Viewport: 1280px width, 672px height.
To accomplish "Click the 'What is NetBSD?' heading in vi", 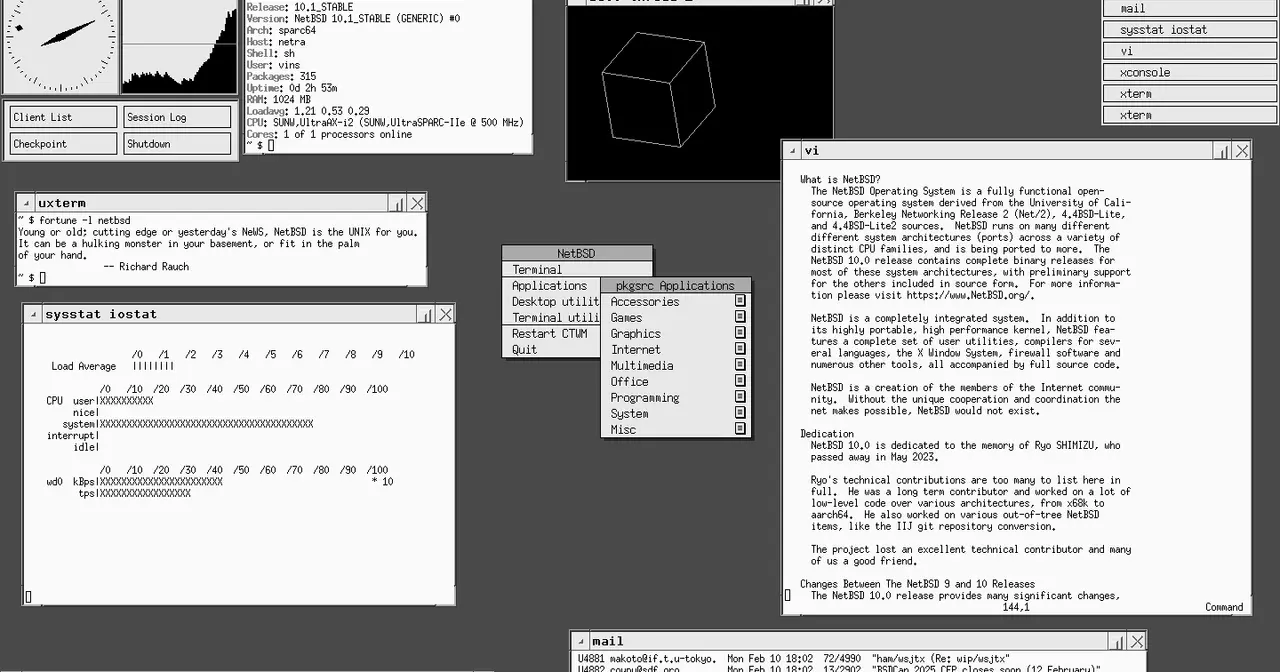I will pyautogui.click(x=840, y=179).
